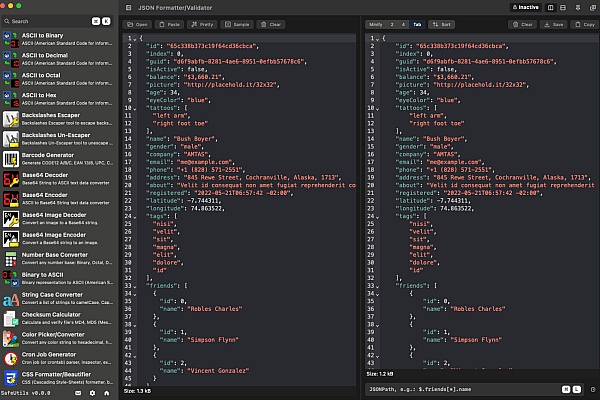600x400 pixels.
Task: Open the Base64 Decoder tool icon
Action: pyautogui.click(x=11, y=178)
